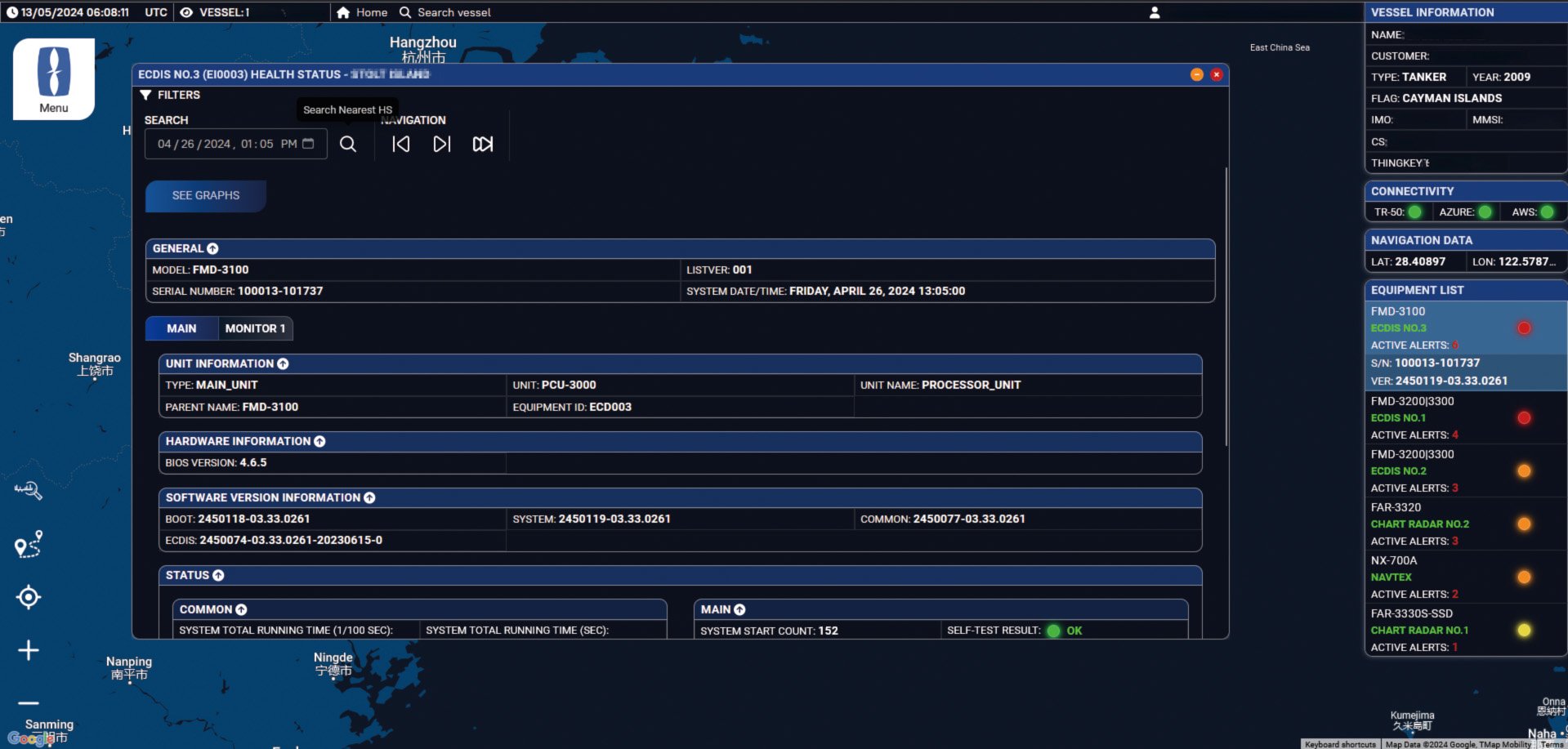Screen dimensions: 1568x749
Task: Click the orange status dot for NAVTEX
Action: [1524, 577]
